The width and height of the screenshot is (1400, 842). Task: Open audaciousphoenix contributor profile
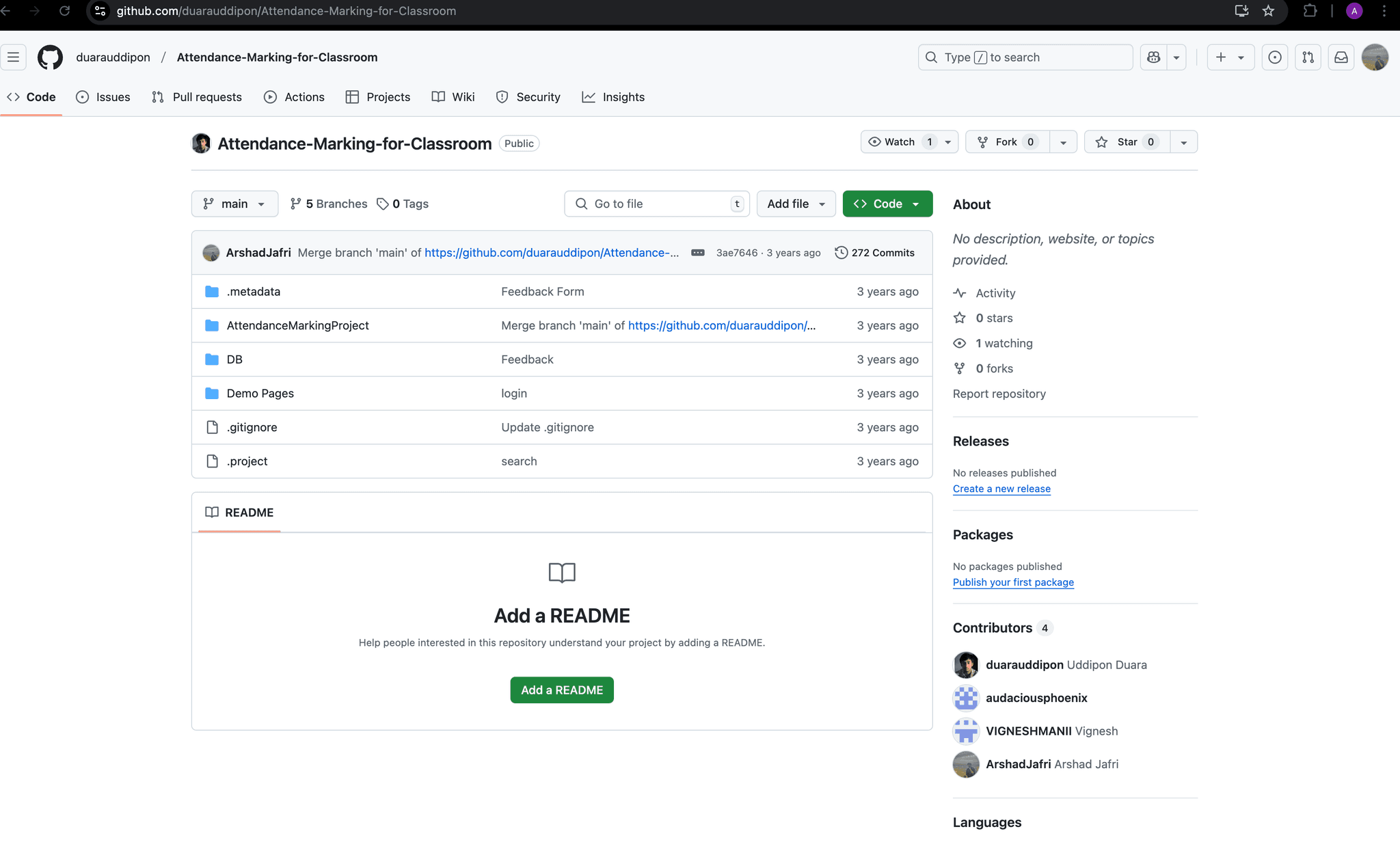pyautogui.click(x=1036, y=698)
